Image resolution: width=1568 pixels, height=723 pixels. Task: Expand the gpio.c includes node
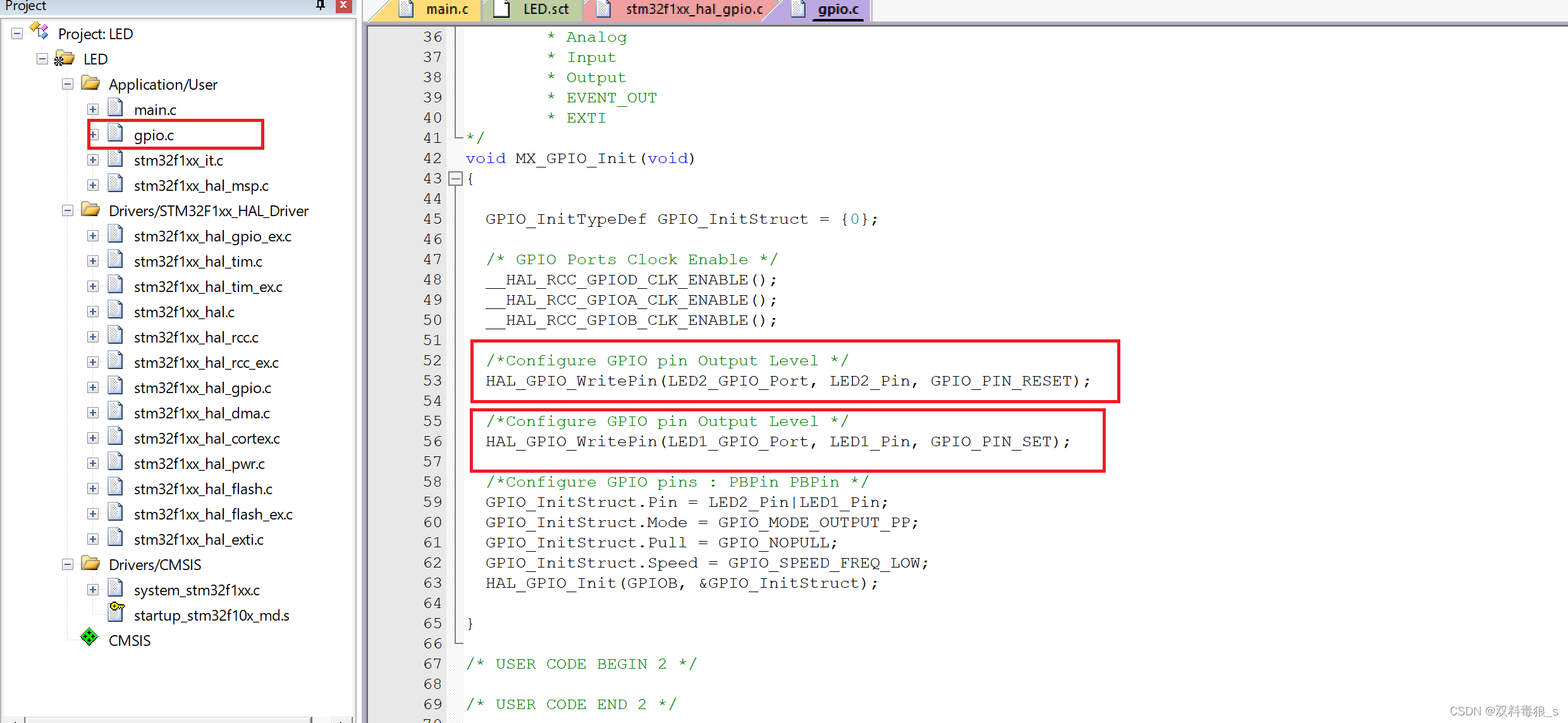click(94, 135)
